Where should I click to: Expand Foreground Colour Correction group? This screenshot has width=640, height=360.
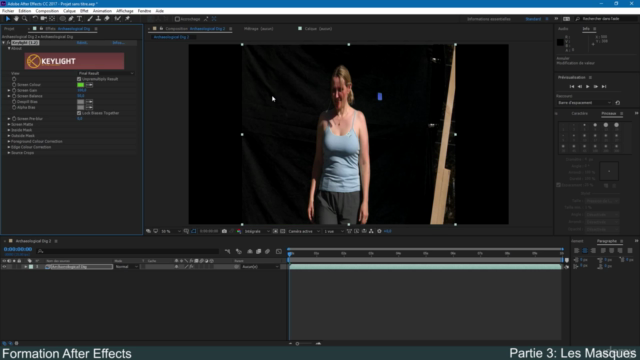click(9, 142)
